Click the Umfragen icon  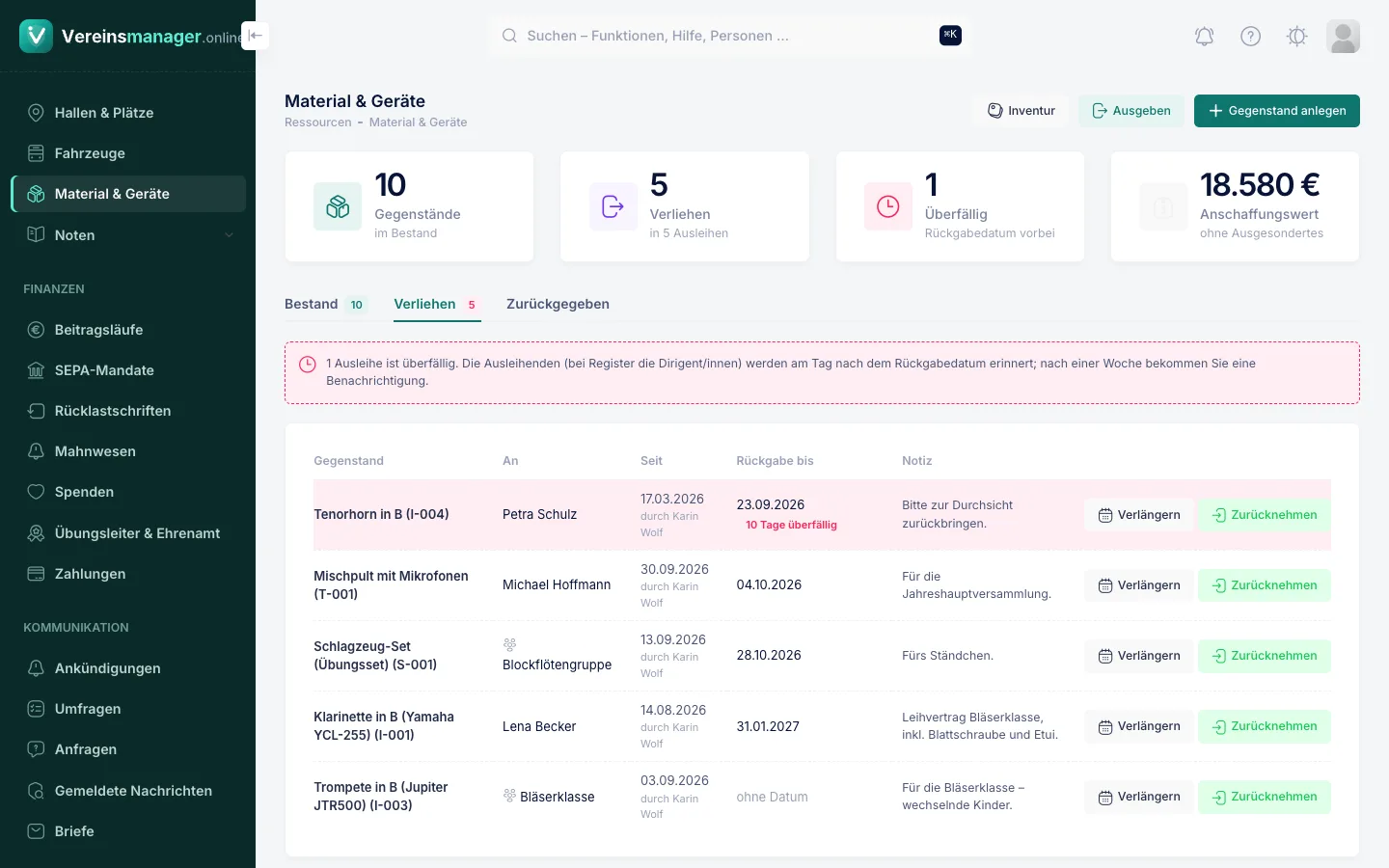pos(36,709)
